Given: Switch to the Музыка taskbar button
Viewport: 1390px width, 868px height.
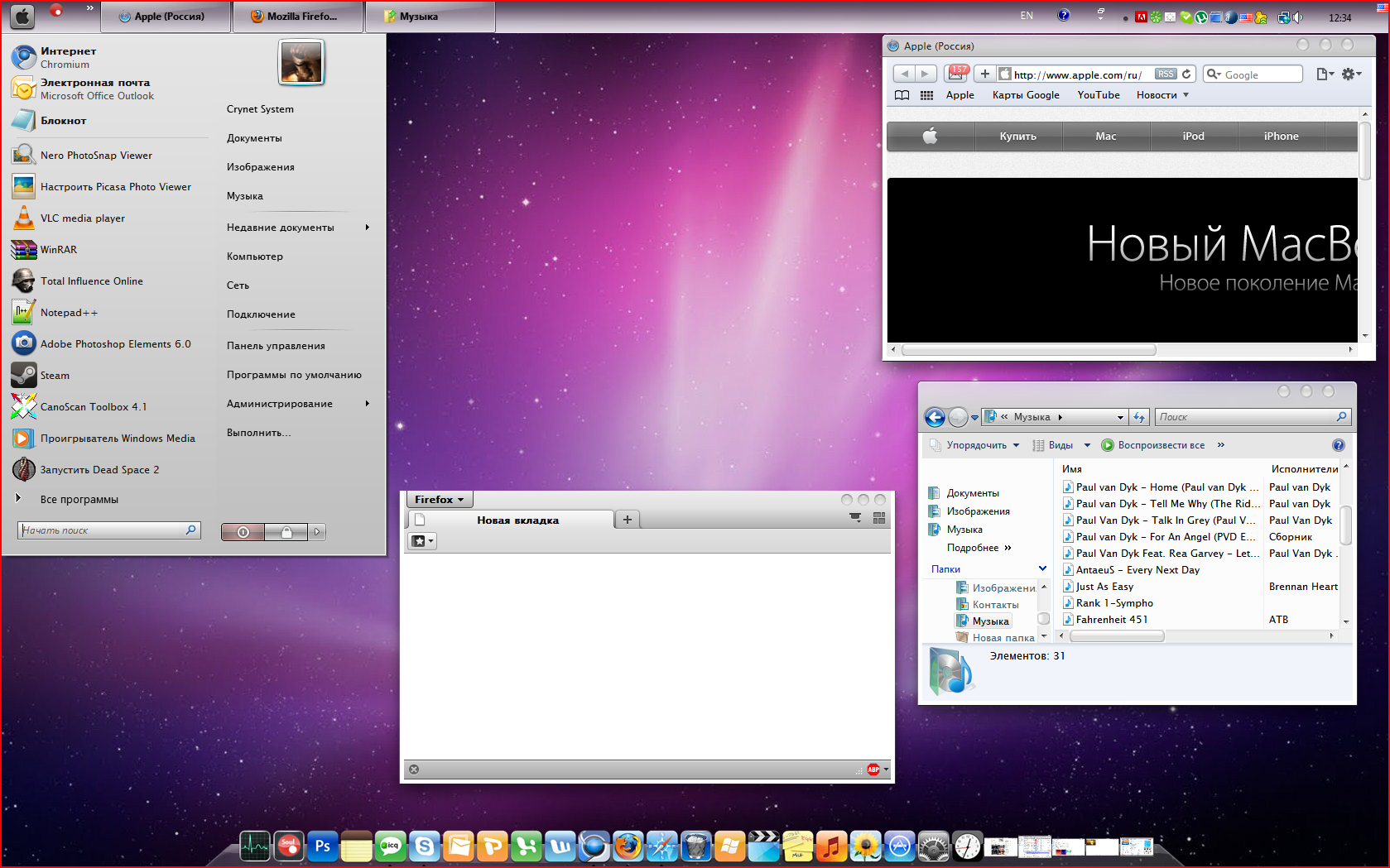Looking at the screenshot, I should (430, 17).
